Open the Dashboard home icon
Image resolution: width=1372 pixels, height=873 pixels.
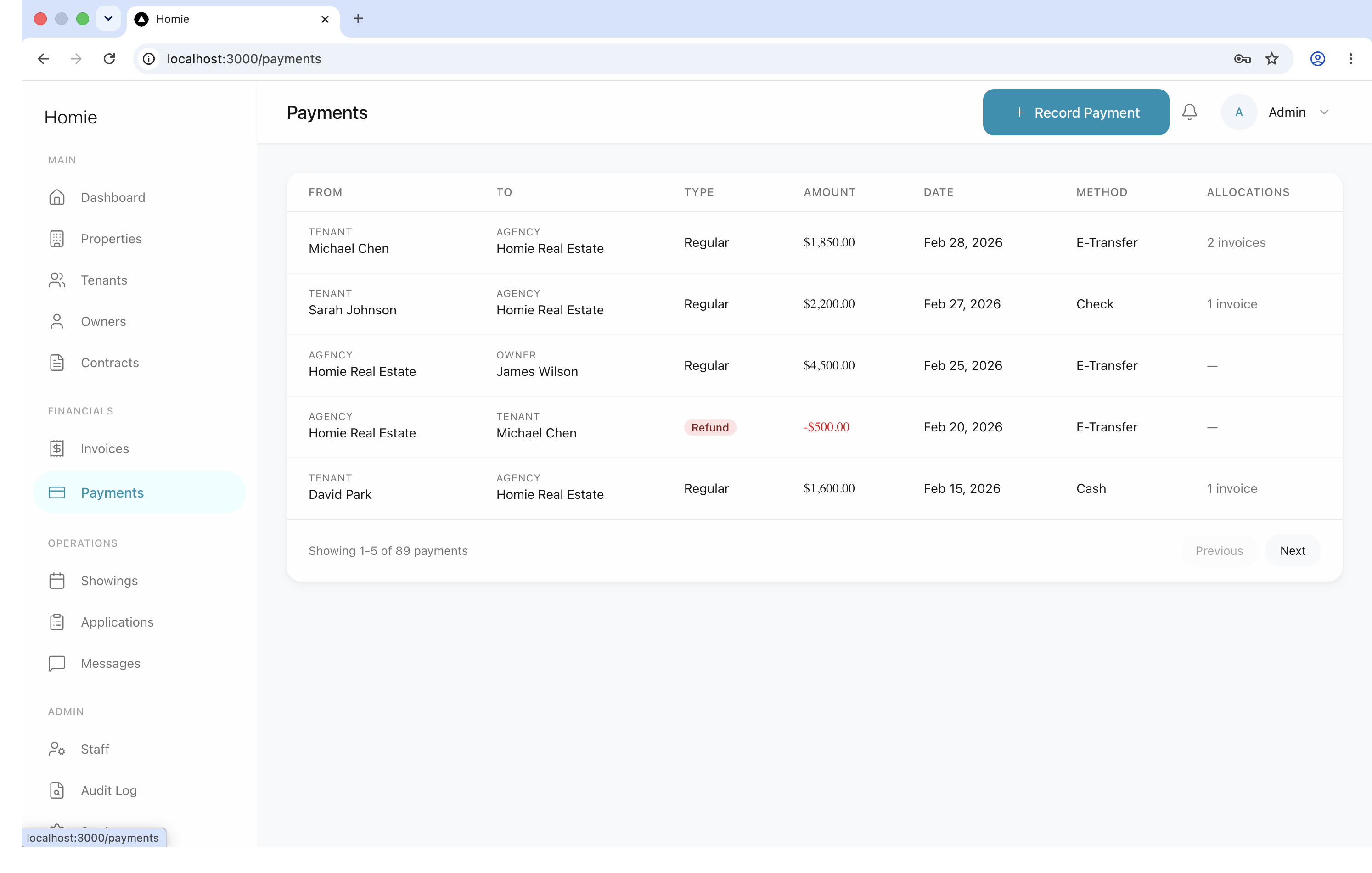(57, 198)
